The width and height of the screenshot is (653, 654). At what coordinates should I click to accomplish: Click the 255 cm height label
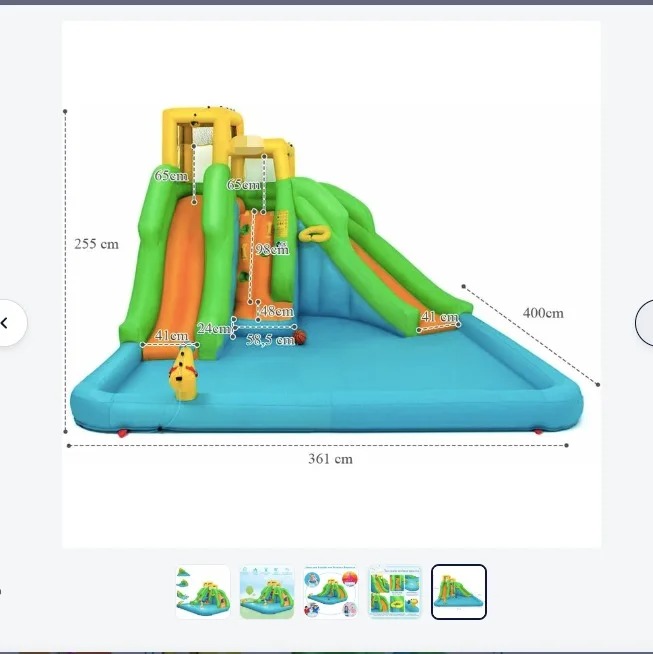96,244
